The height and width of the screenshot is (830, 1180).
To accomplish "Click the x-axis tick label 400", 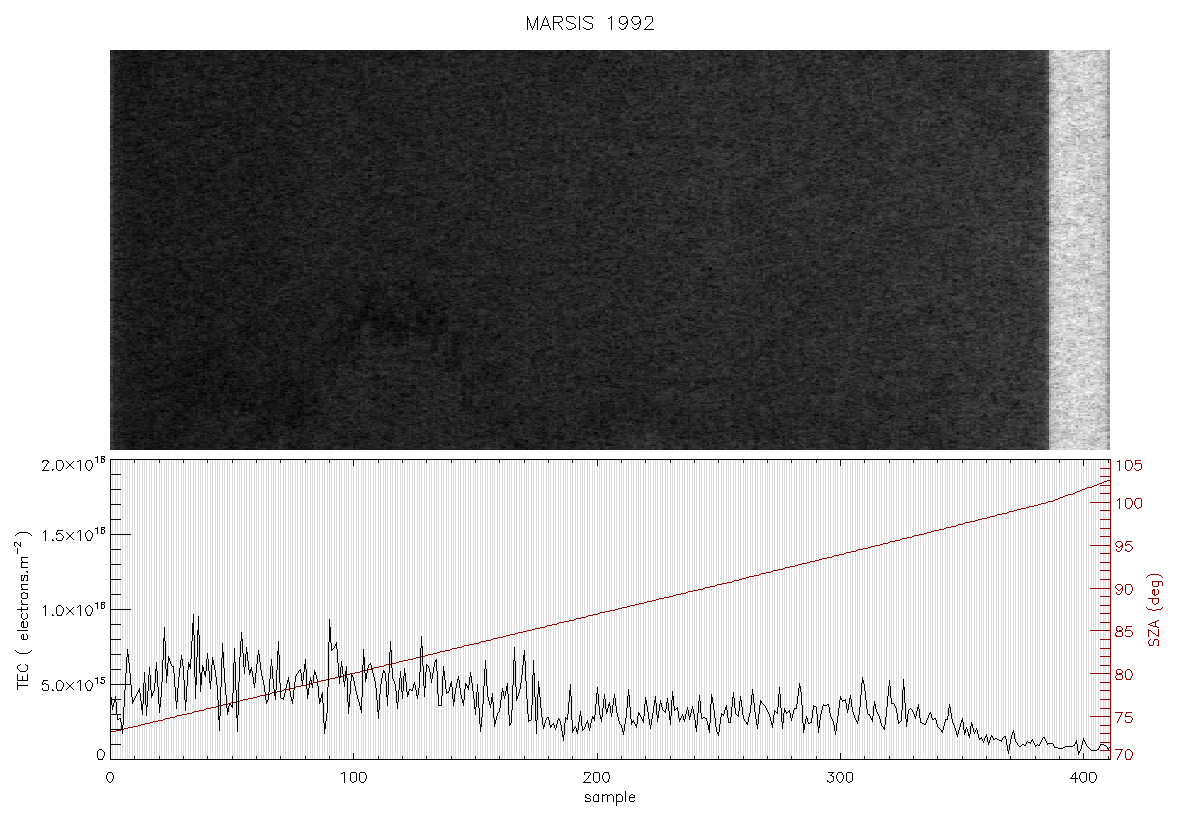I will 1083,777.
